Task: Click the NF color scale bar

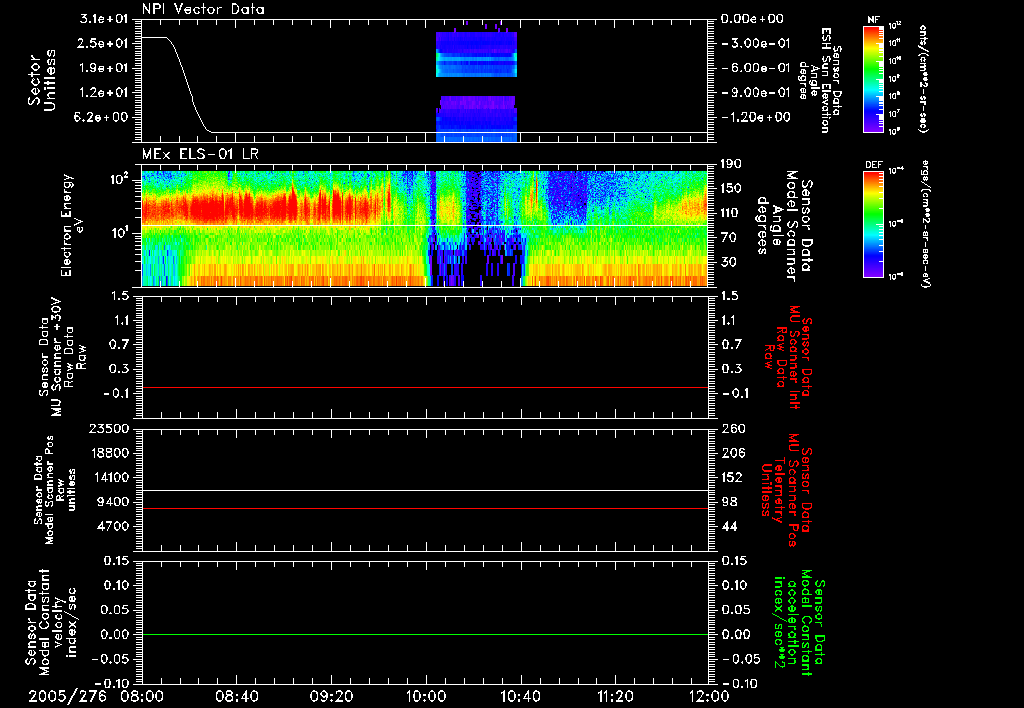Action: [x=874, y=78]
